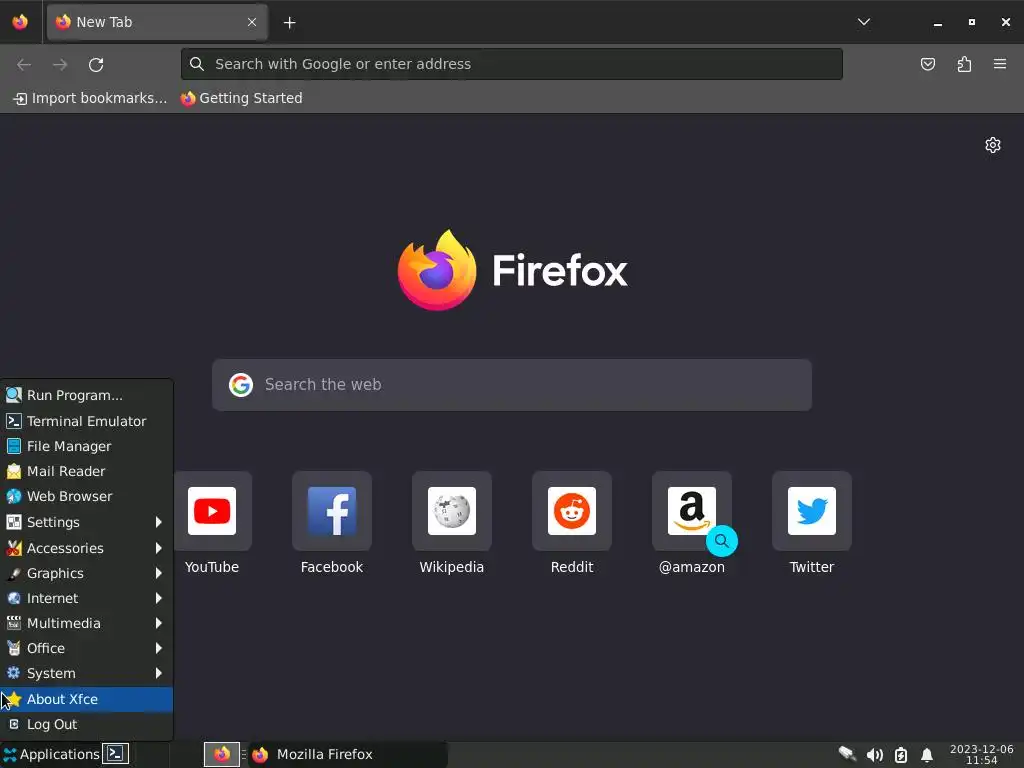Expand the Internet submenu
Viewport: 1024px width, 768px height.
[x=86, y=598]
